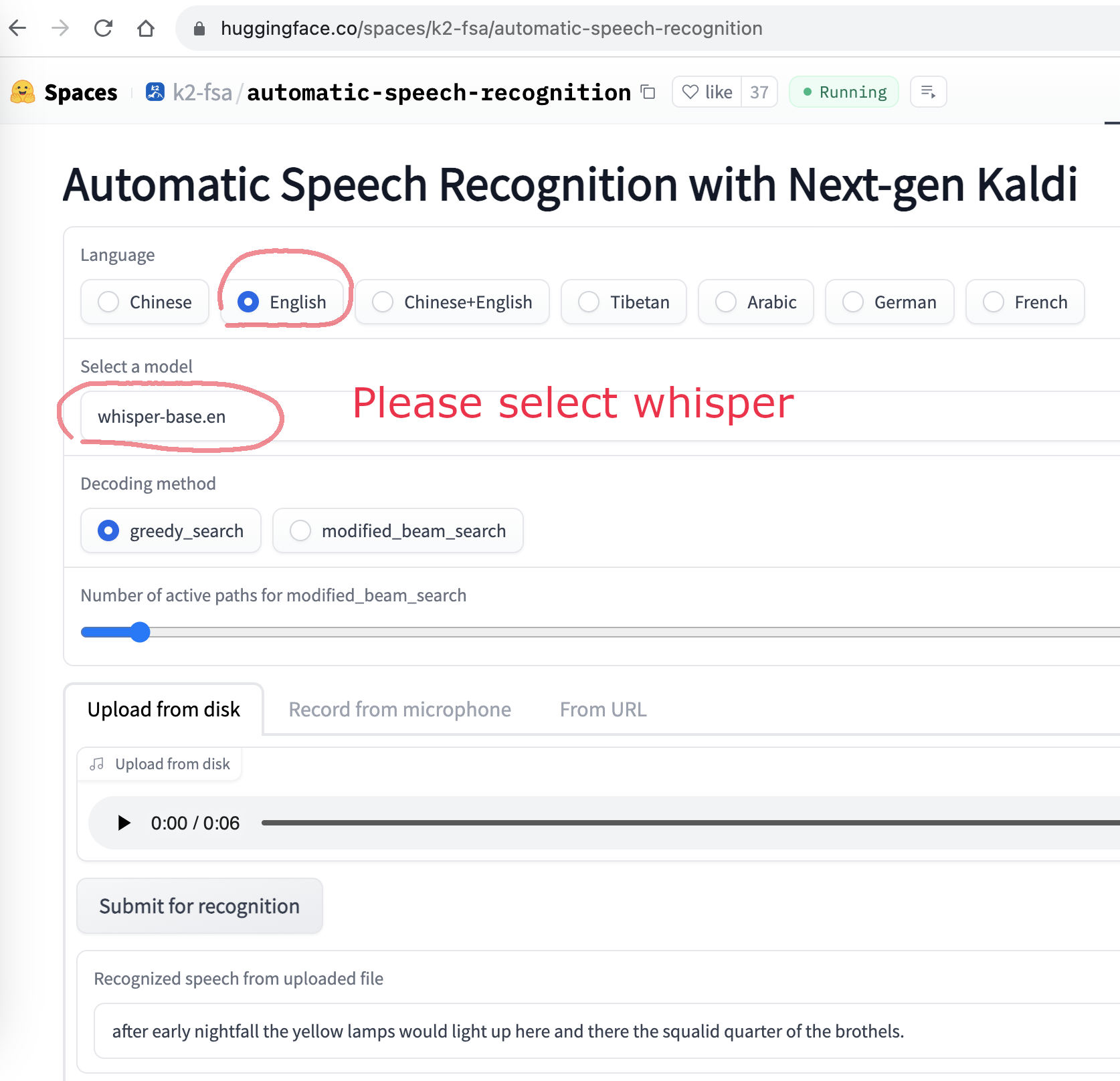Open the browser home page
The height and width of the screenshot is (1081, 1120).
click(146, 28)
